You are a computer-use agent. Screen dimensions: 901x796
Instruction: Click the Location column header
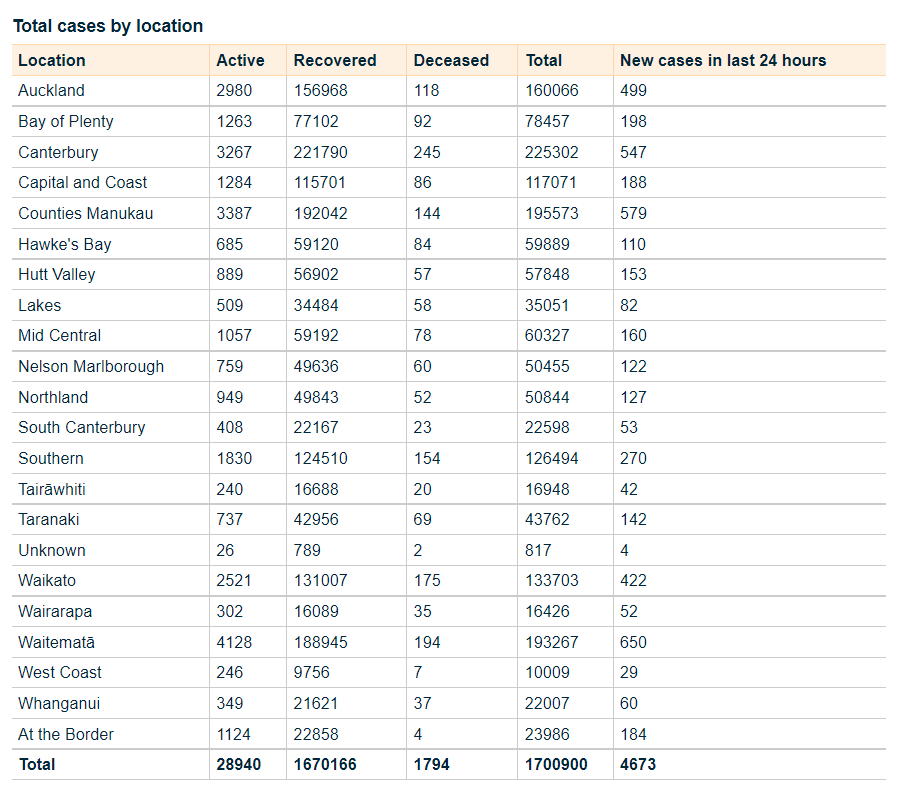click(52, 60)
